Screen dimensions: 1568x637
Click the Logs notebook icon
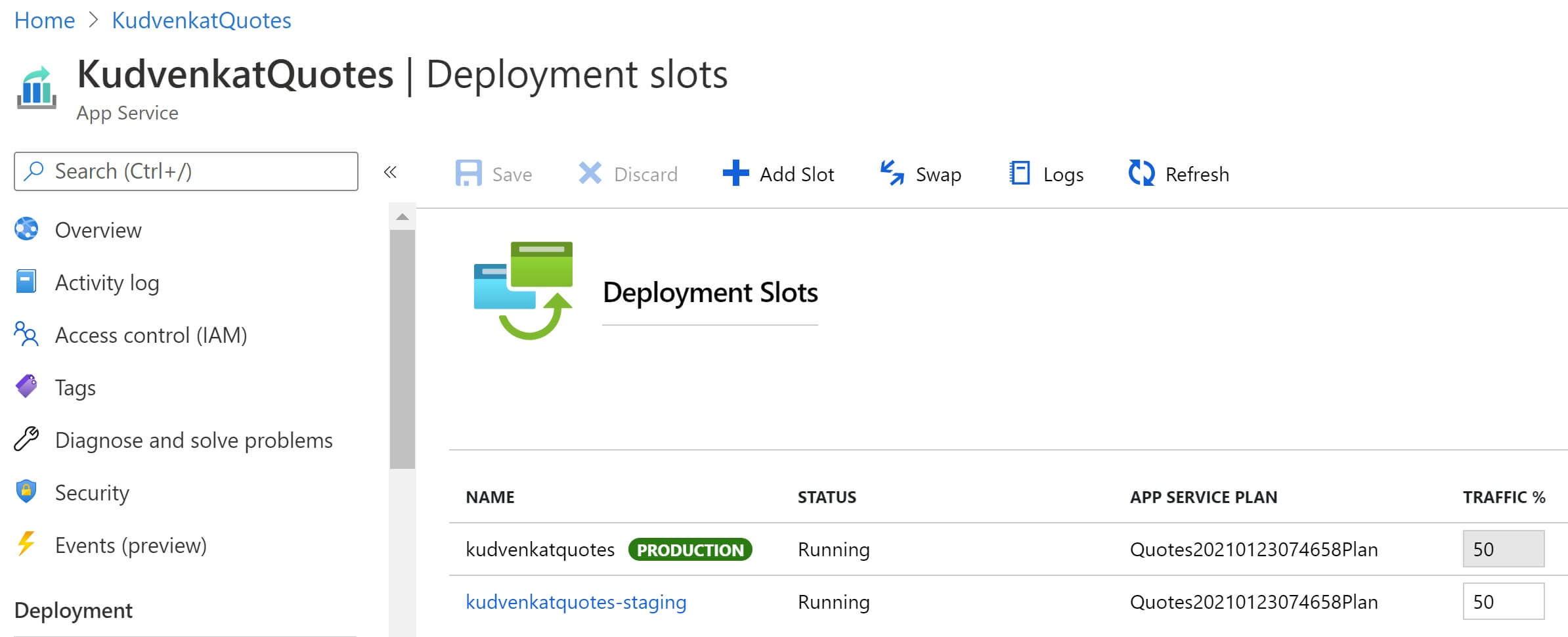[x=1019, y=173]
